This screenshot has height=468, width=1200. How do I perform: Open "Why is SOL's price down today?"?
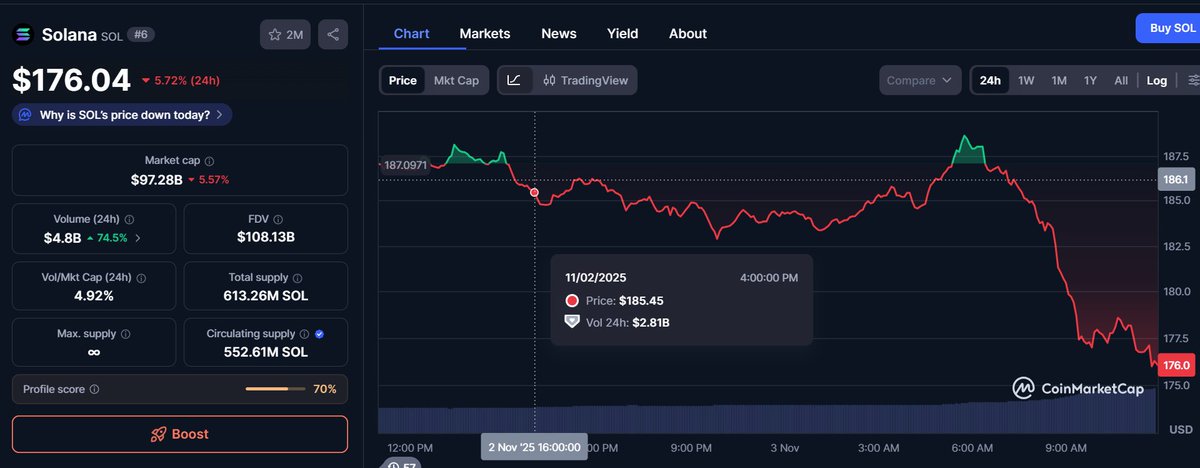[122, 115]
